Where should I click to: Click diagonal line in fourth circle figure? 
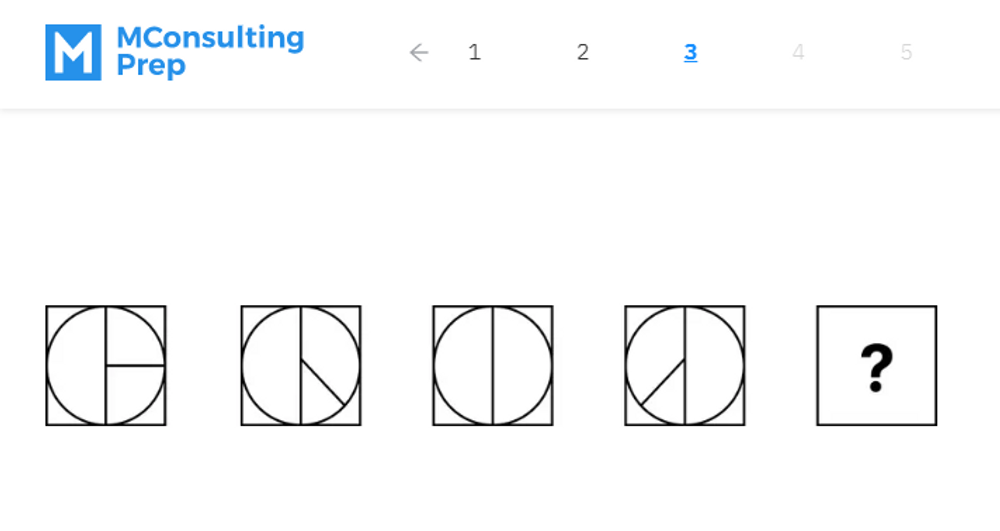[x=663, y=383]
